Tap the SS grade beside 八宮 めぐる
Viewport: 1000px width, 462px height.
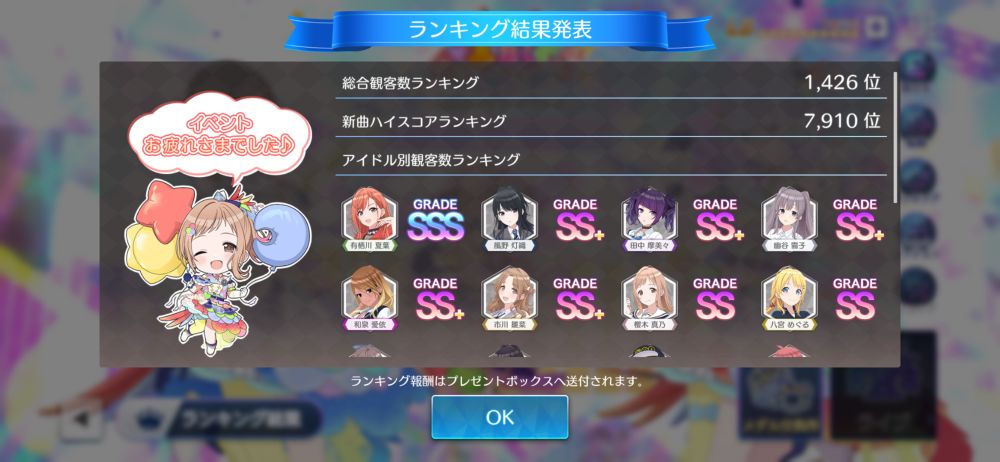pos(855,300)
